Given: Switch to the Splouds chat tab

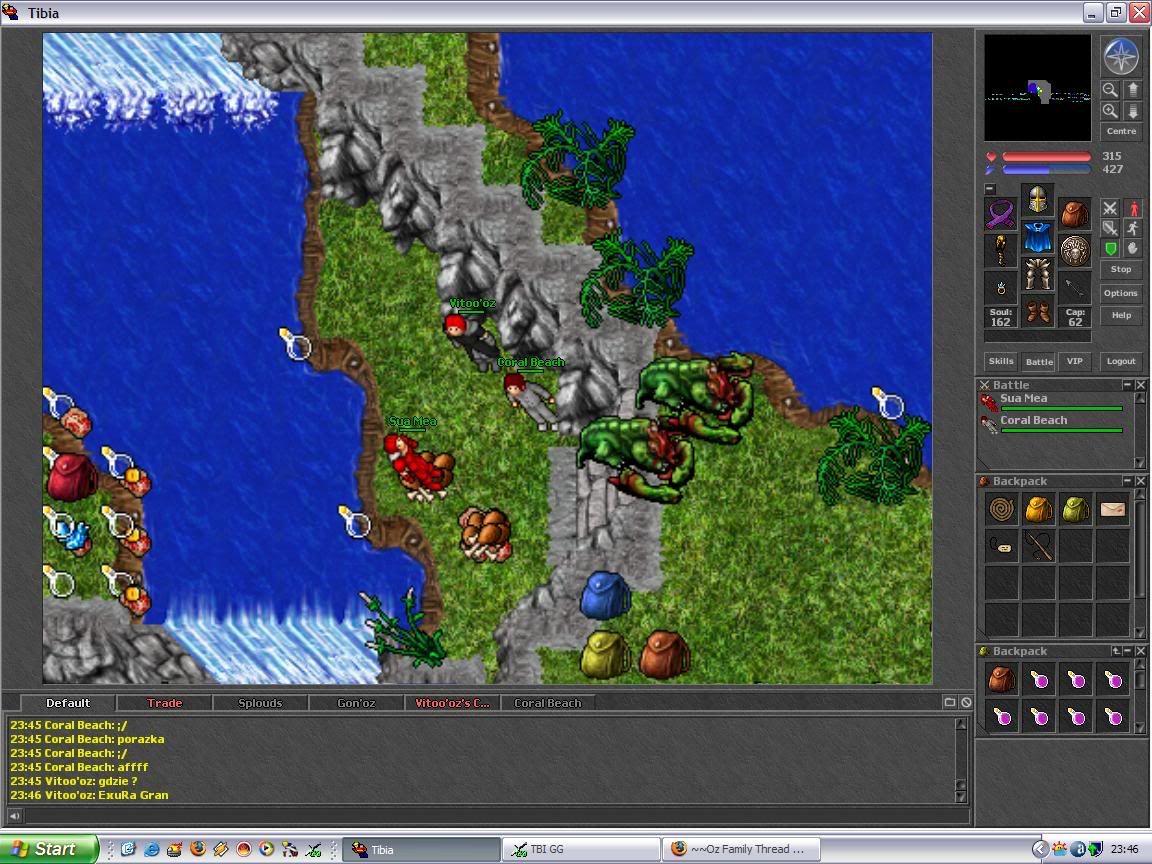Looking at the screenshot, I should click(260, 703).
